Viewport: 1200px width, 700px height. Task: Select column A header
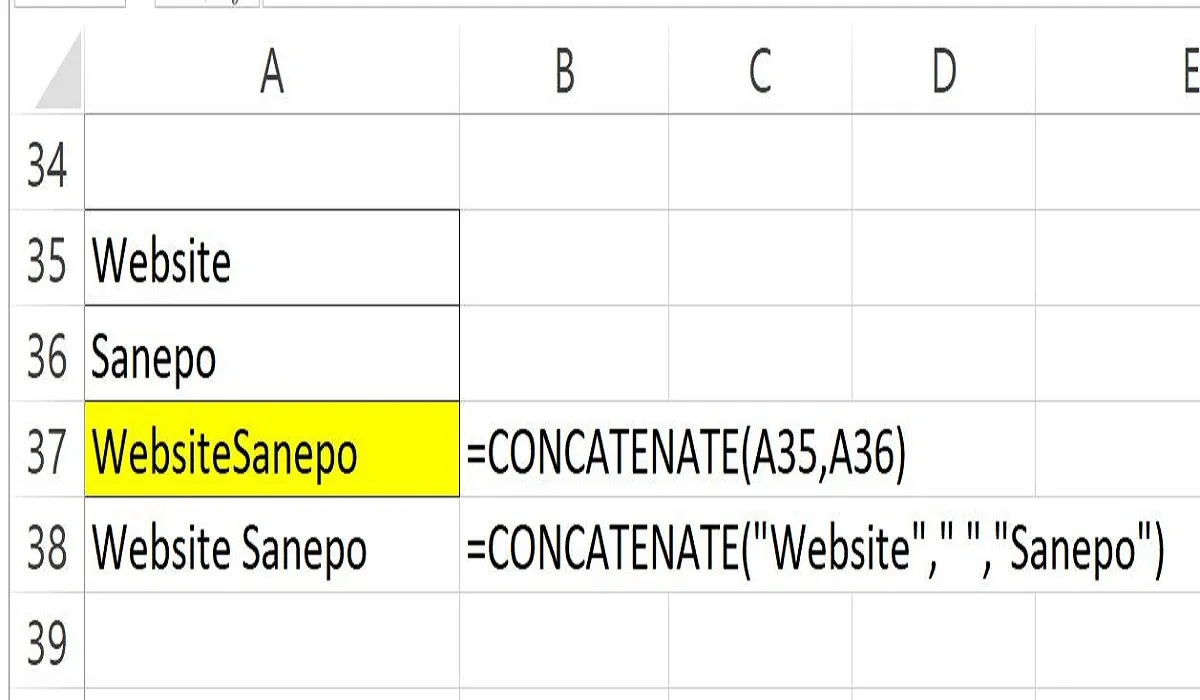(270, 70)
